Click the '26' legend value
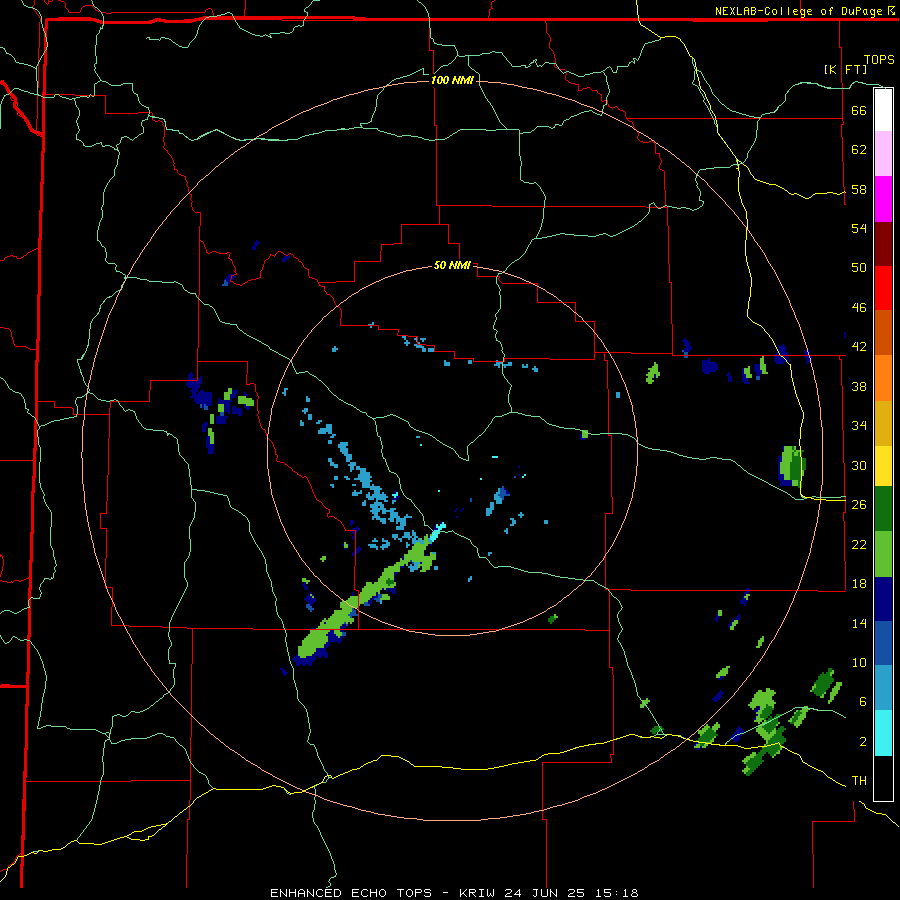Image resolution: width=900 pixels, height=900 pixels. pyautogui.click(x=859, y=505)
